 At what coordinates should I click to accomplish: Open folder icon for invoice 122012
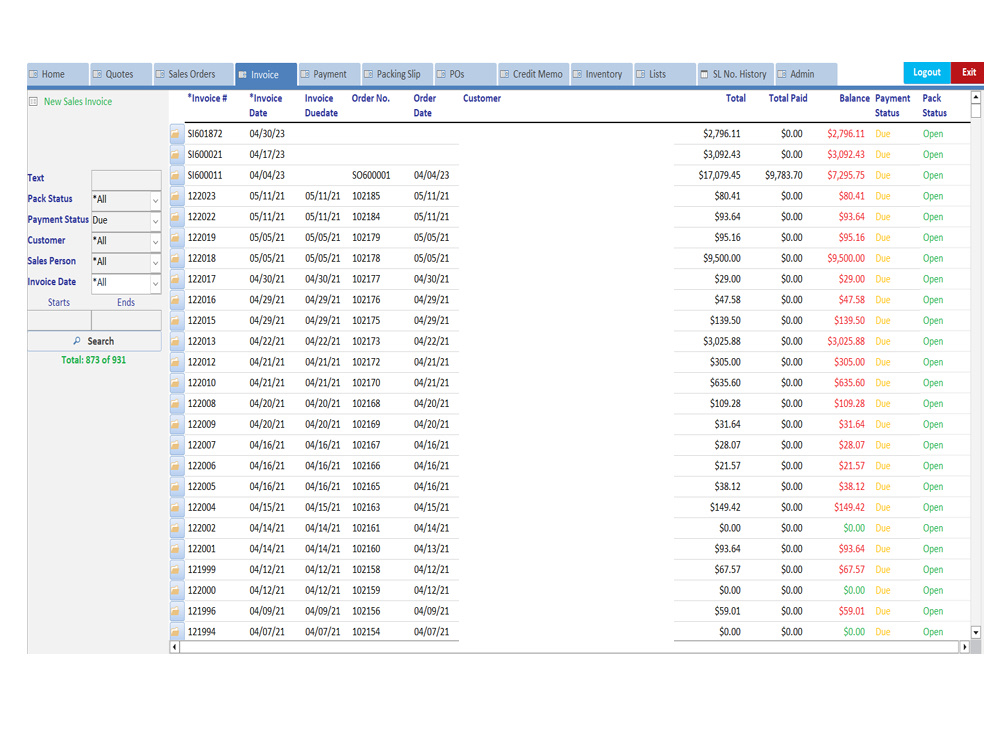175,362
